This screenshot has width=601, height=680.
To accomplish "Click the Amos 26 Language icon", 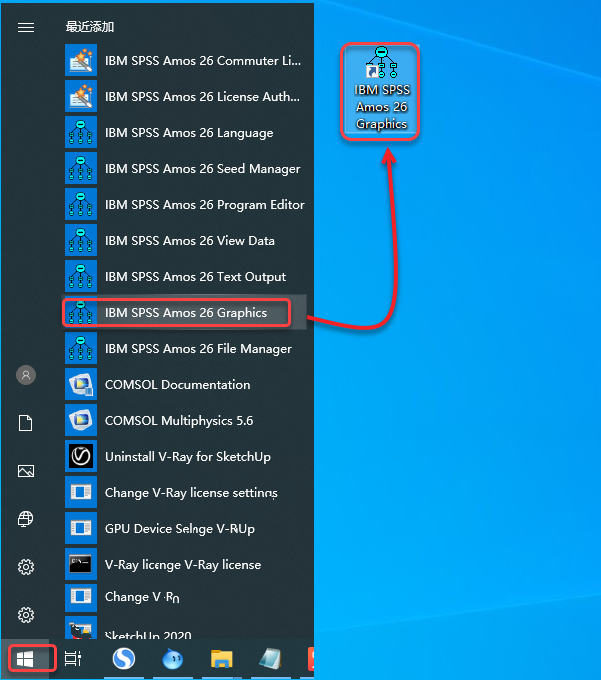I will click(81, 132).
